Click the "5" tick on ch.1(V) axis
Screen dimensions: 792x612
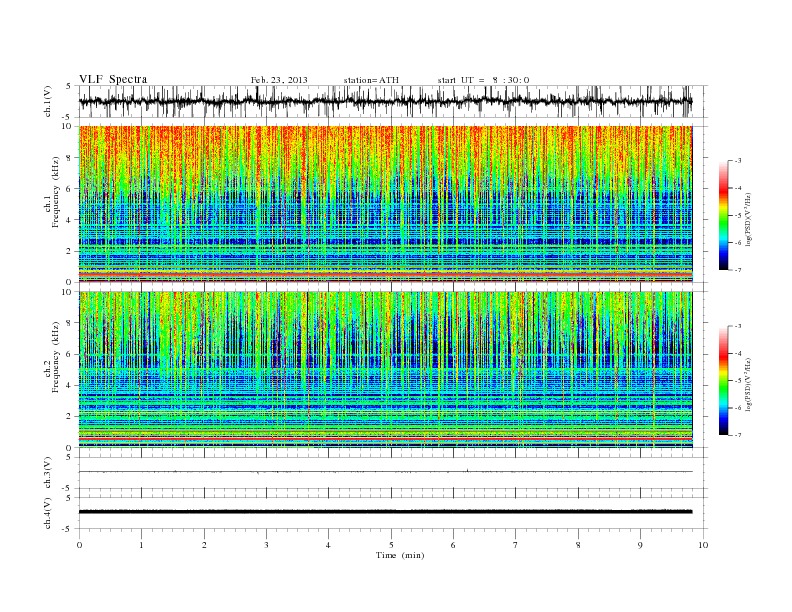pyautogui.click(x=68, y=86)
